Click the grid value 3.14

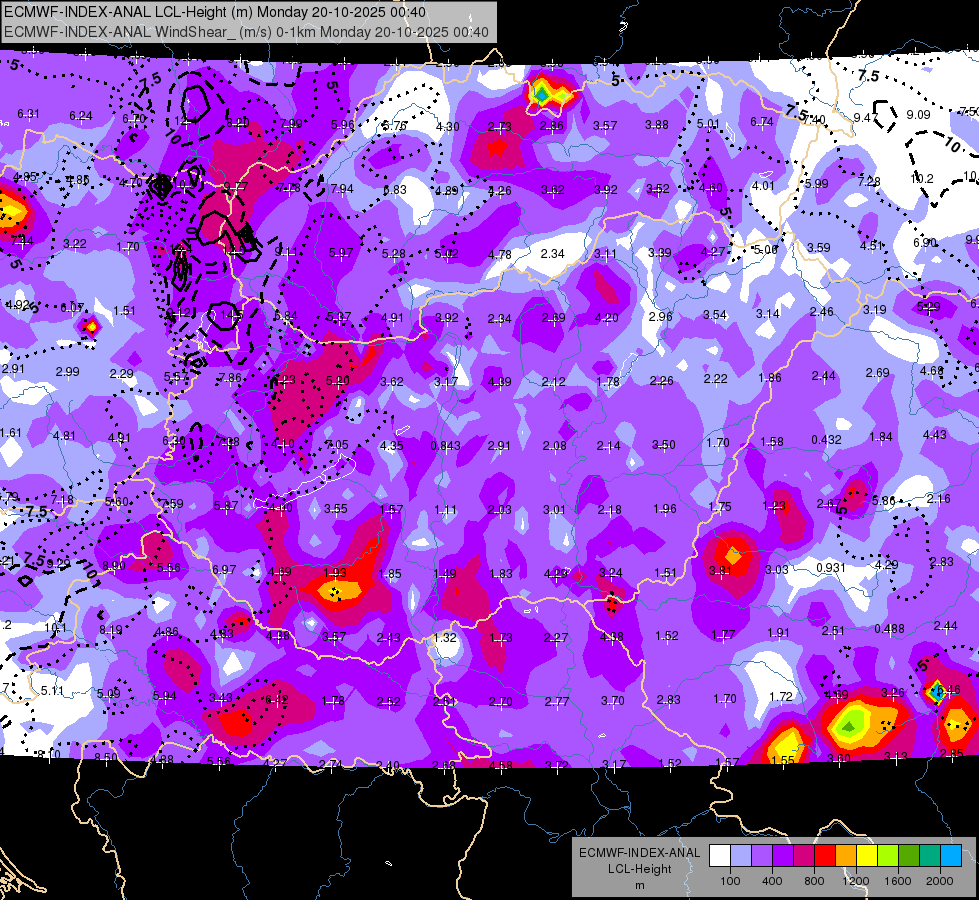point(768,314)
